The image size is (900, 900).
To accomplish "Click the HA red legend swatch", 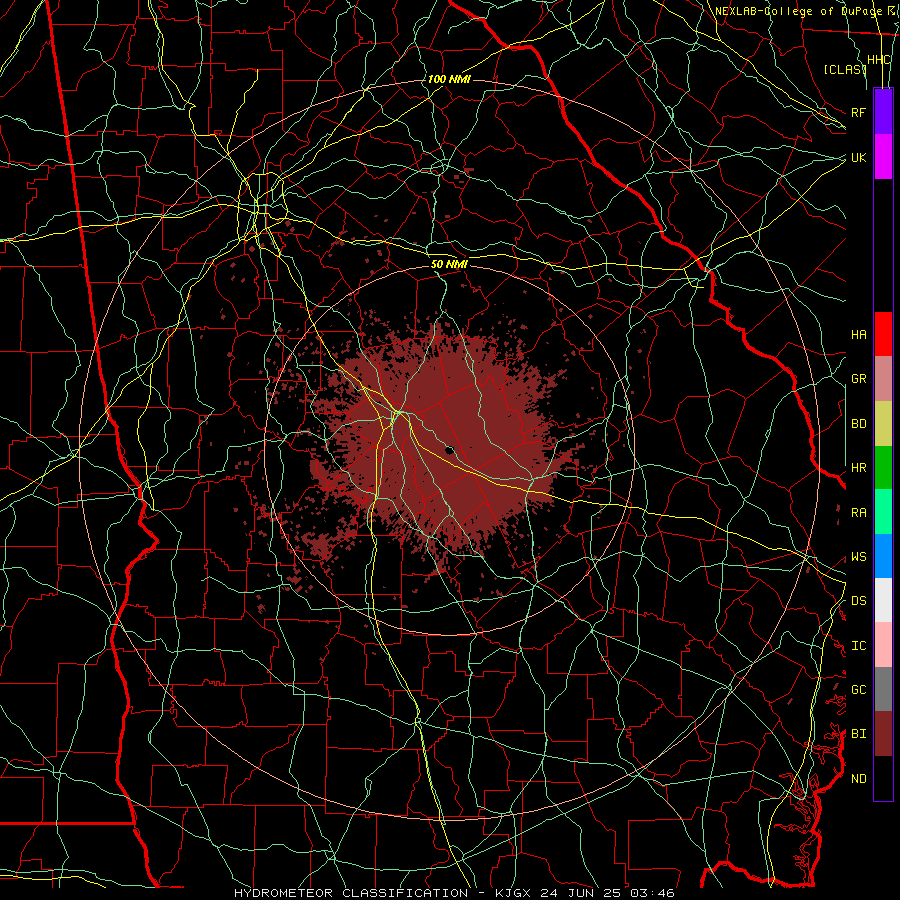I will 883,334.
